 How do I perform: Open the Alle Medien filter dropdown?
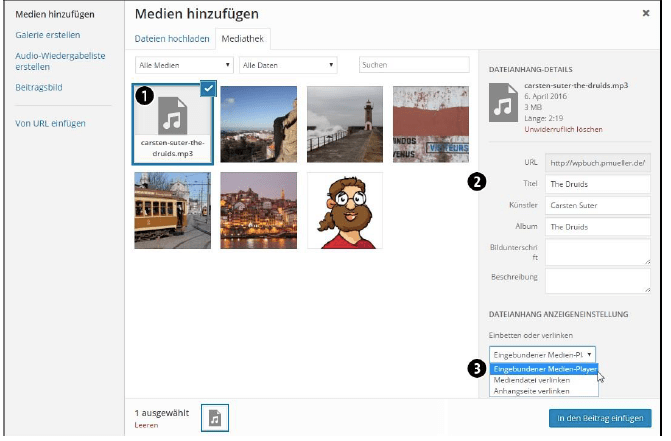click(x=183, y=65)
